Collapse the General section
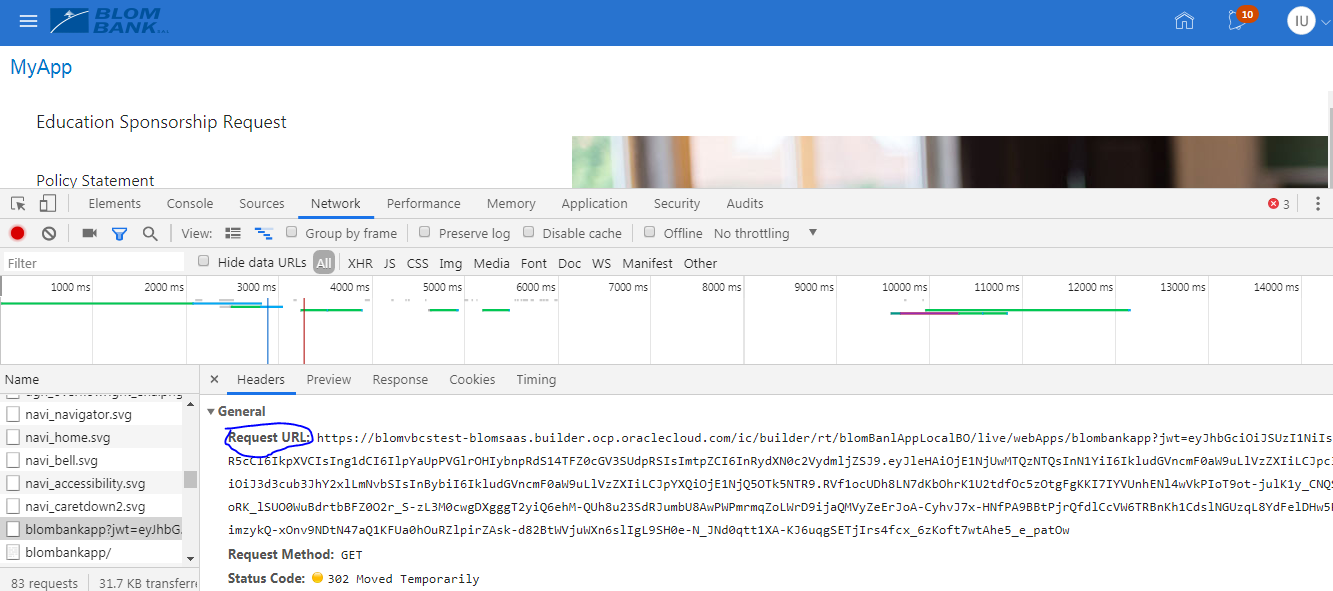 pyautogui.click(x=211, y=410)
